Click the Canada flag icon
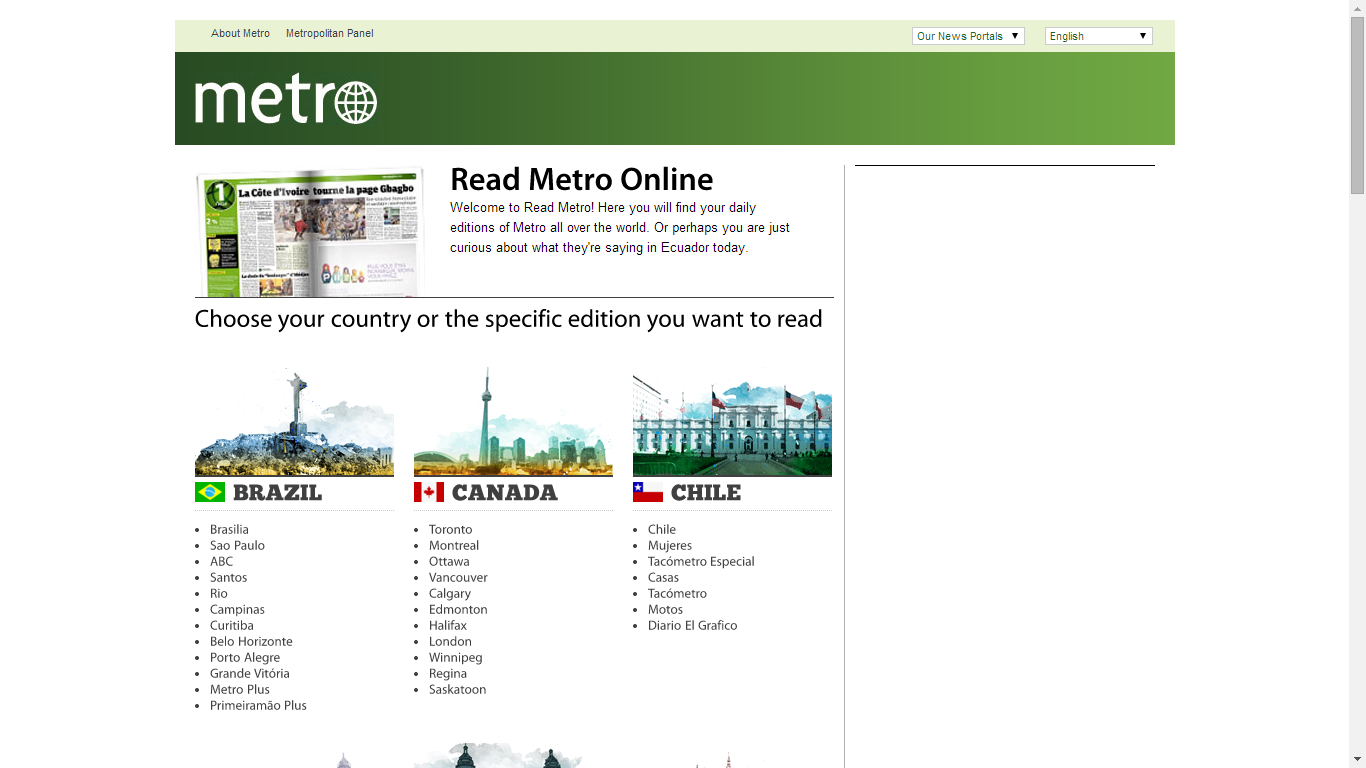 (429, 492)
